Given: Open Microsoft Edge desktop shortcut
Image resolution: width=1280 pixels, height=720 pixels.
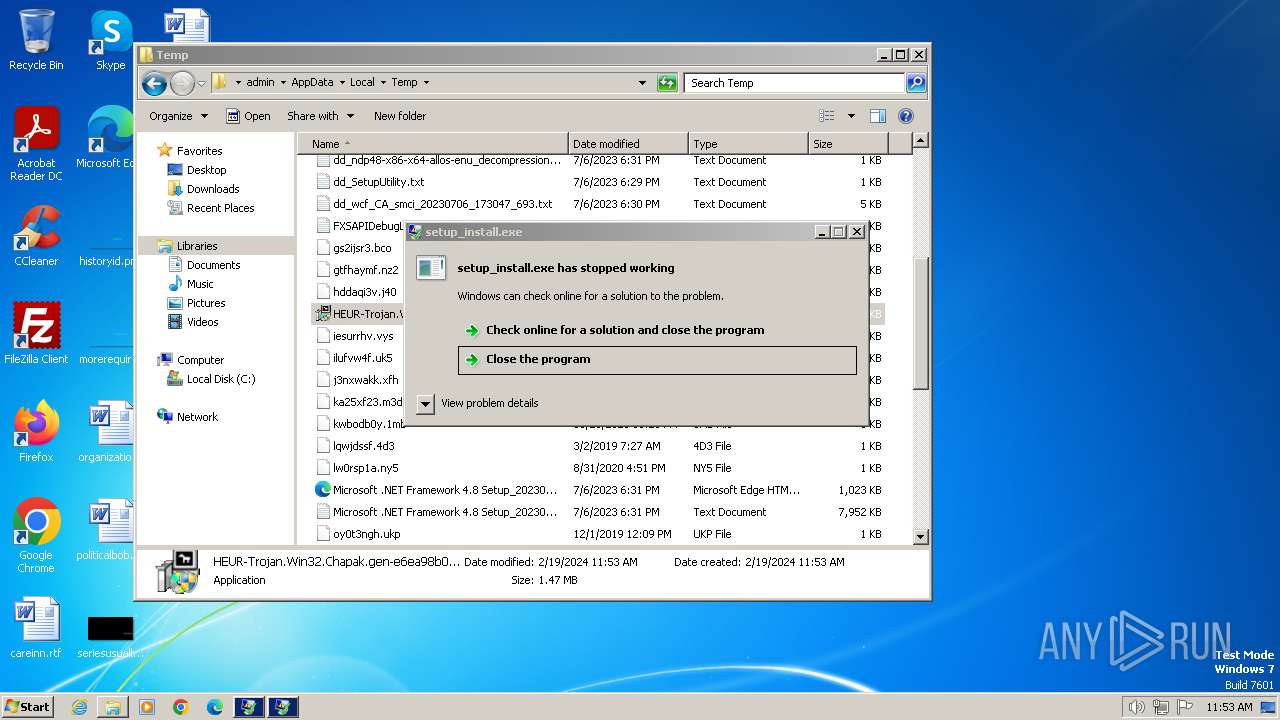Looking at the screenshot, I should coord(106,138).
